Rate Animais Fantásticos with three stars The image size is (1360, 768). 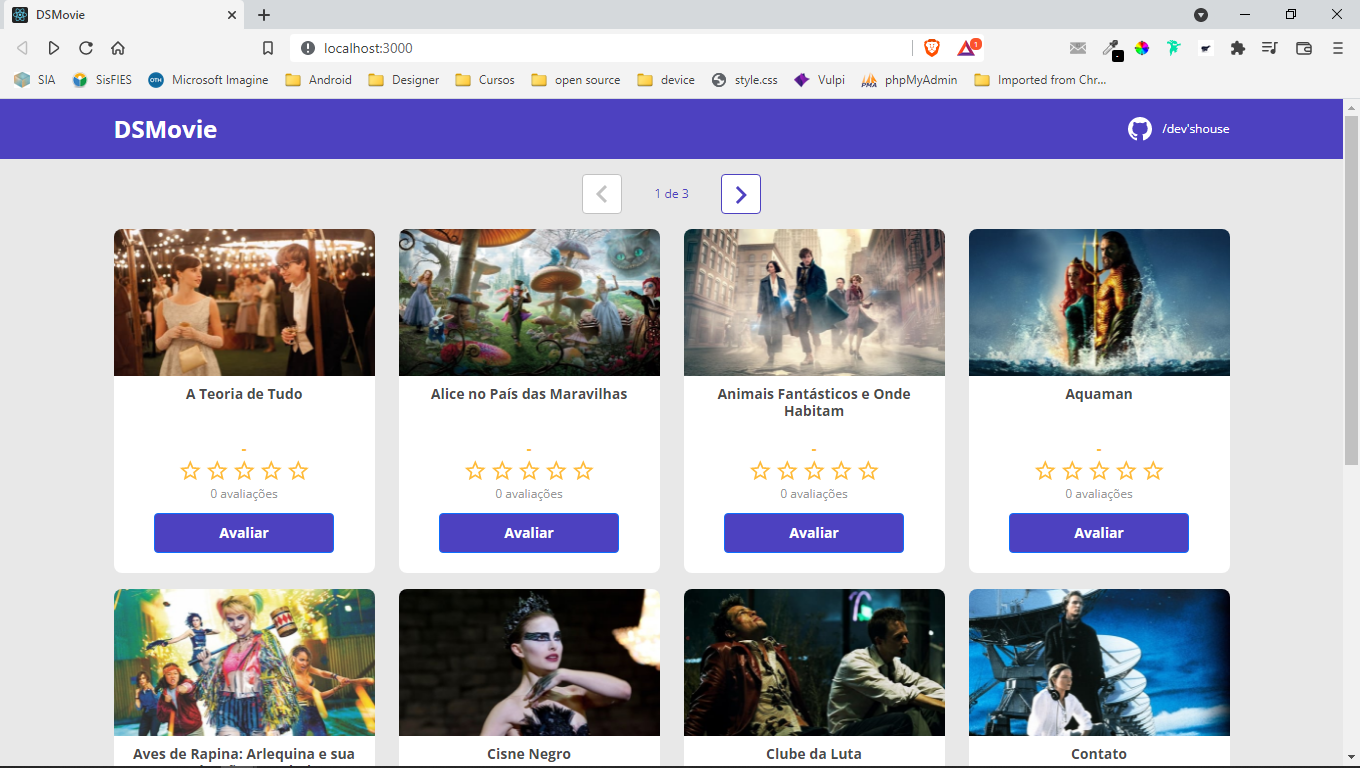click(813, 470)
